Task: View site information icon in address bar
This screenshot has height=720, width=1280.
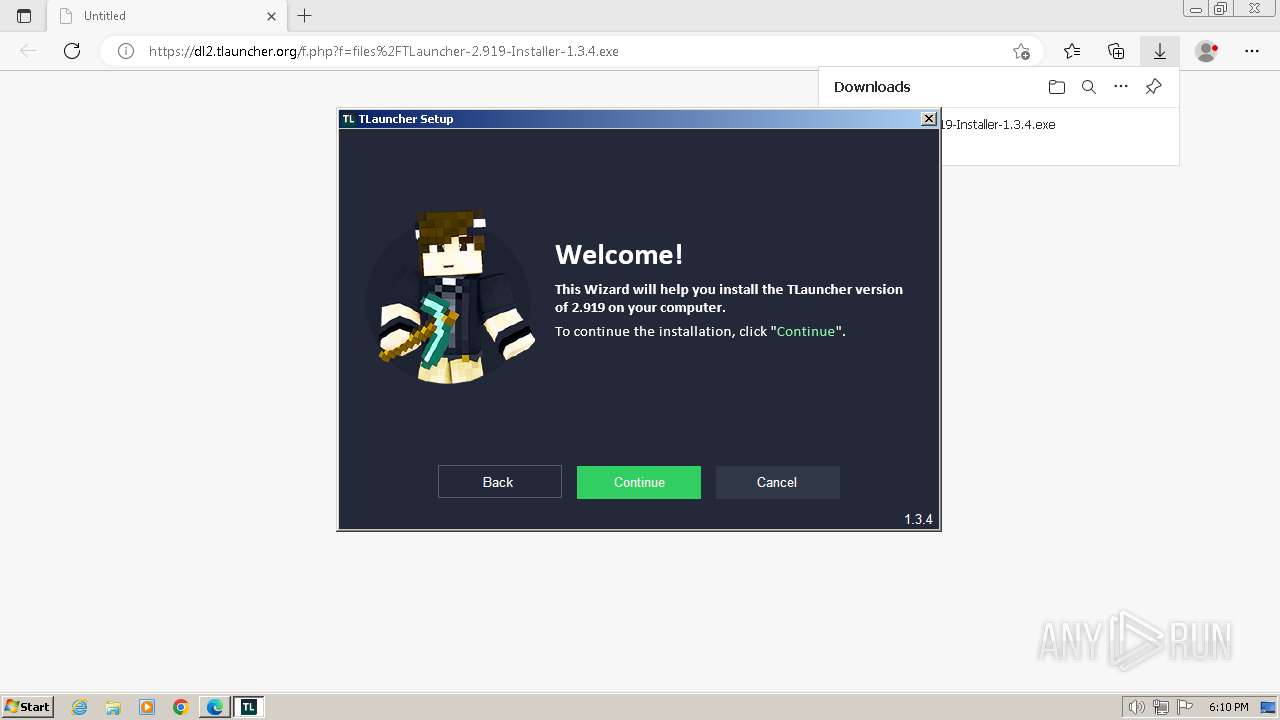Action: coord(126,51)
